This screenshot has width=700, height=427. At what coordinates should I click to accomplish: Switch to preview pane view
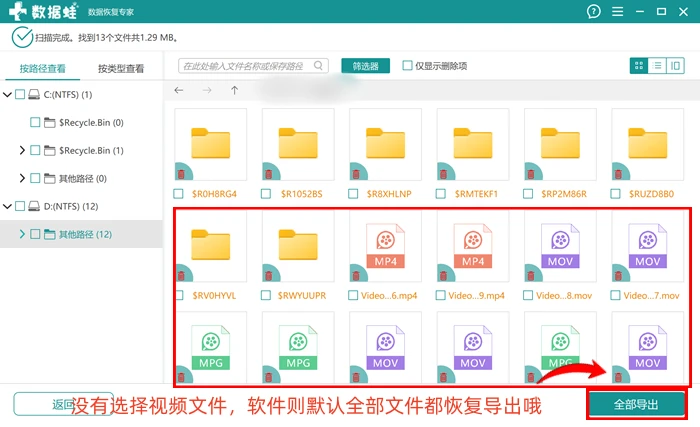coord(675,66)
